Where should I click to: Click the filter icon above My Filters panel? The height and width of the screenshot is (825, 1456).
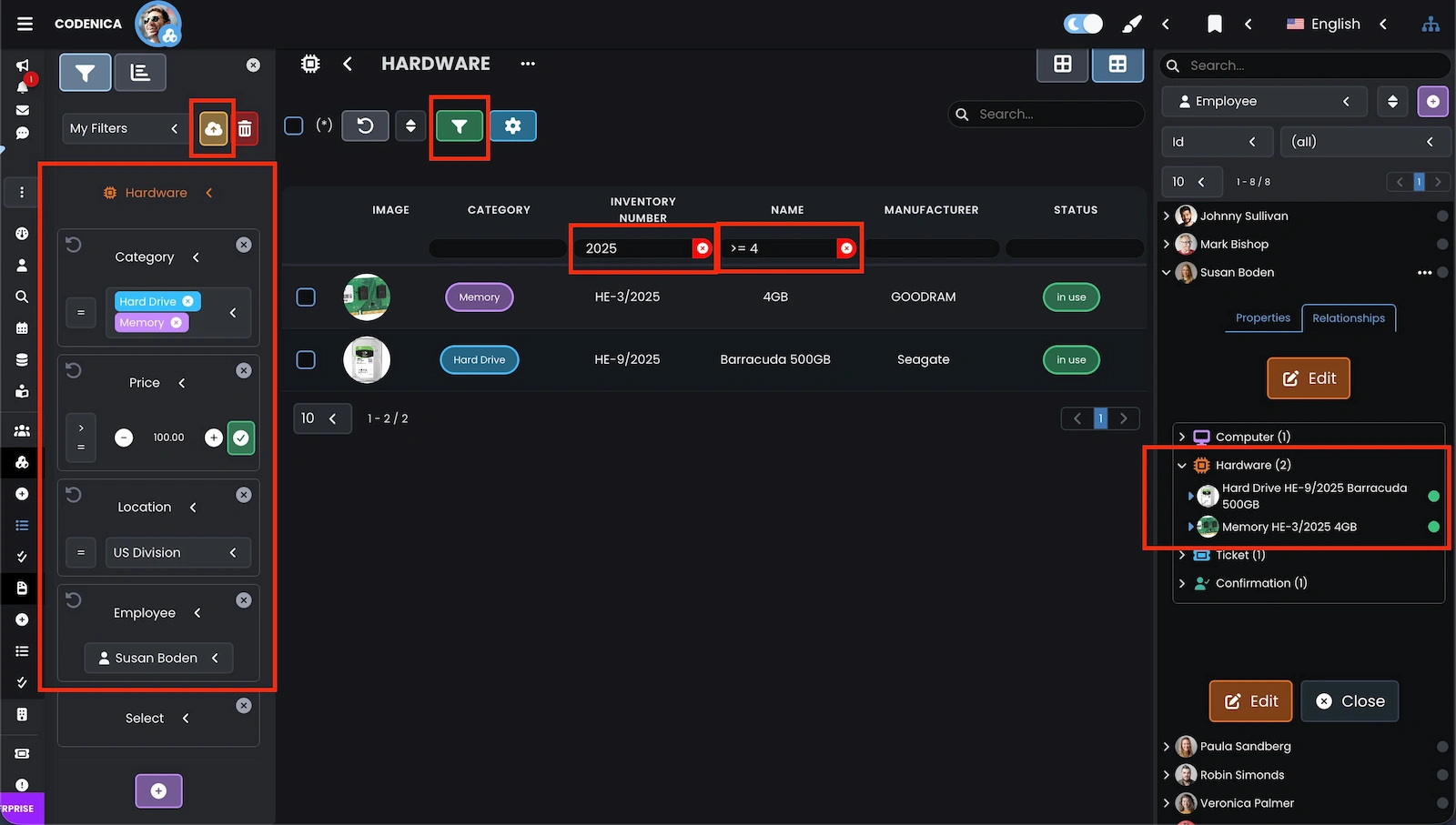pos(85,72)
